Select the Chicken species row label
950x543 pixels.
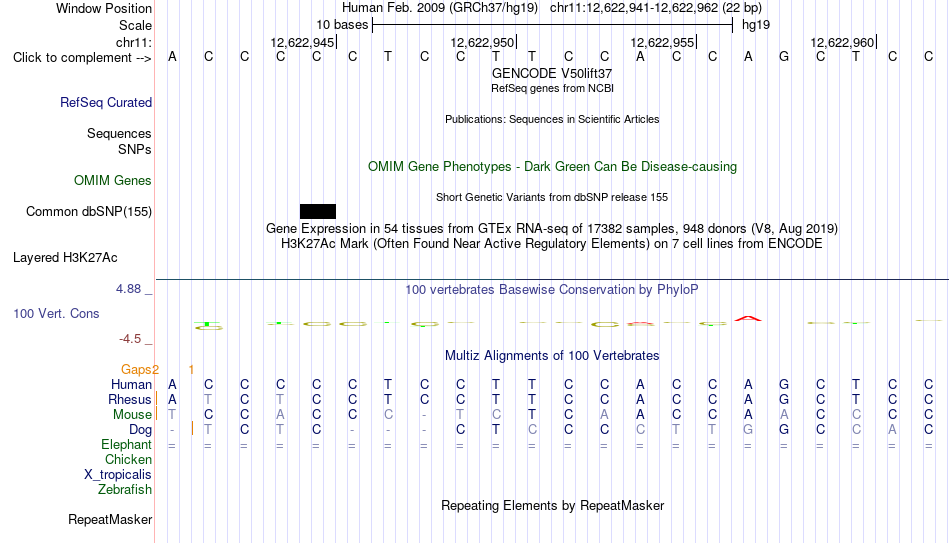click(128, 459)
